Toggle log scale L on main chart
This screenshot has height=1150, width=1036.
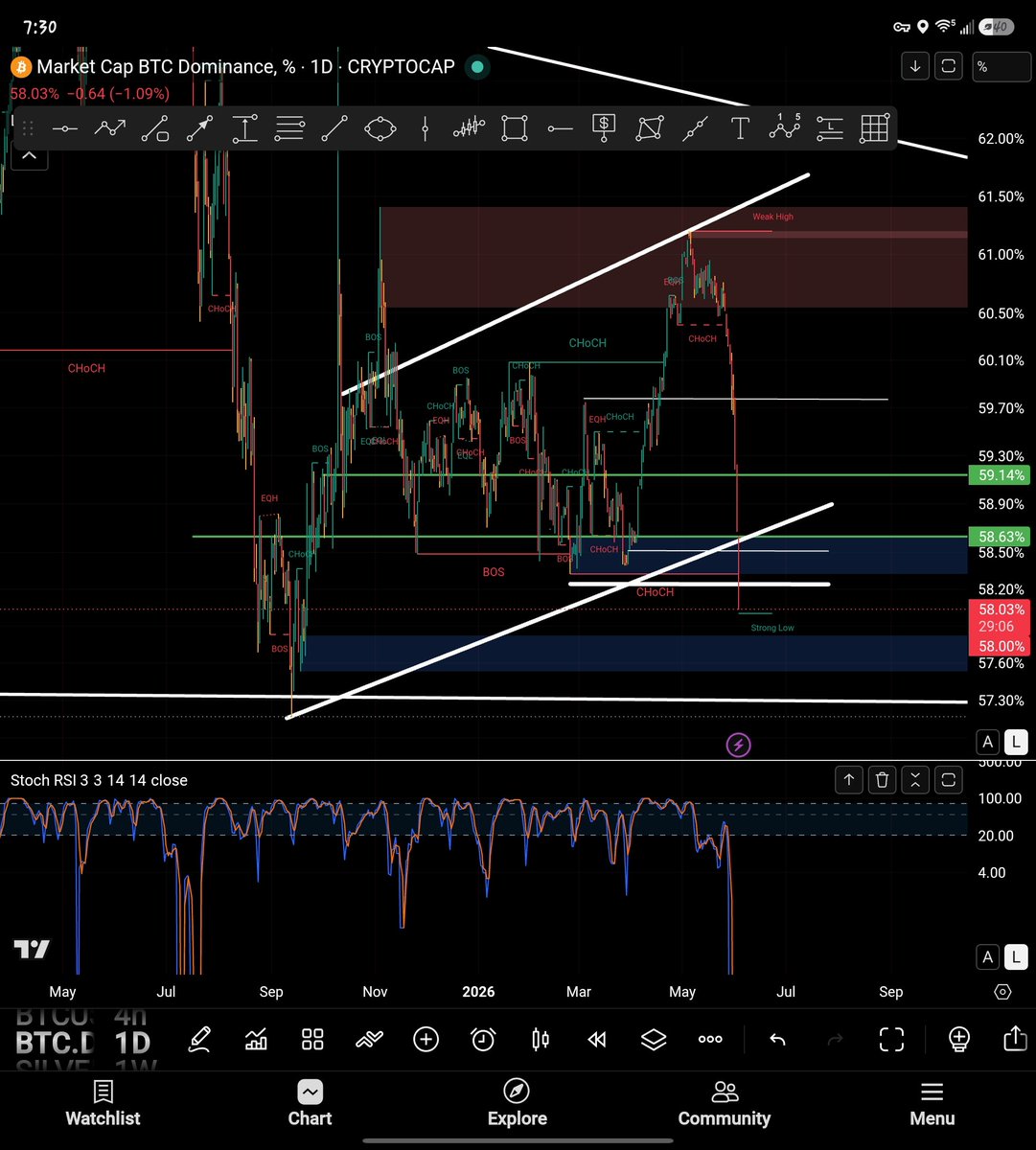[x=1016, y=741]
